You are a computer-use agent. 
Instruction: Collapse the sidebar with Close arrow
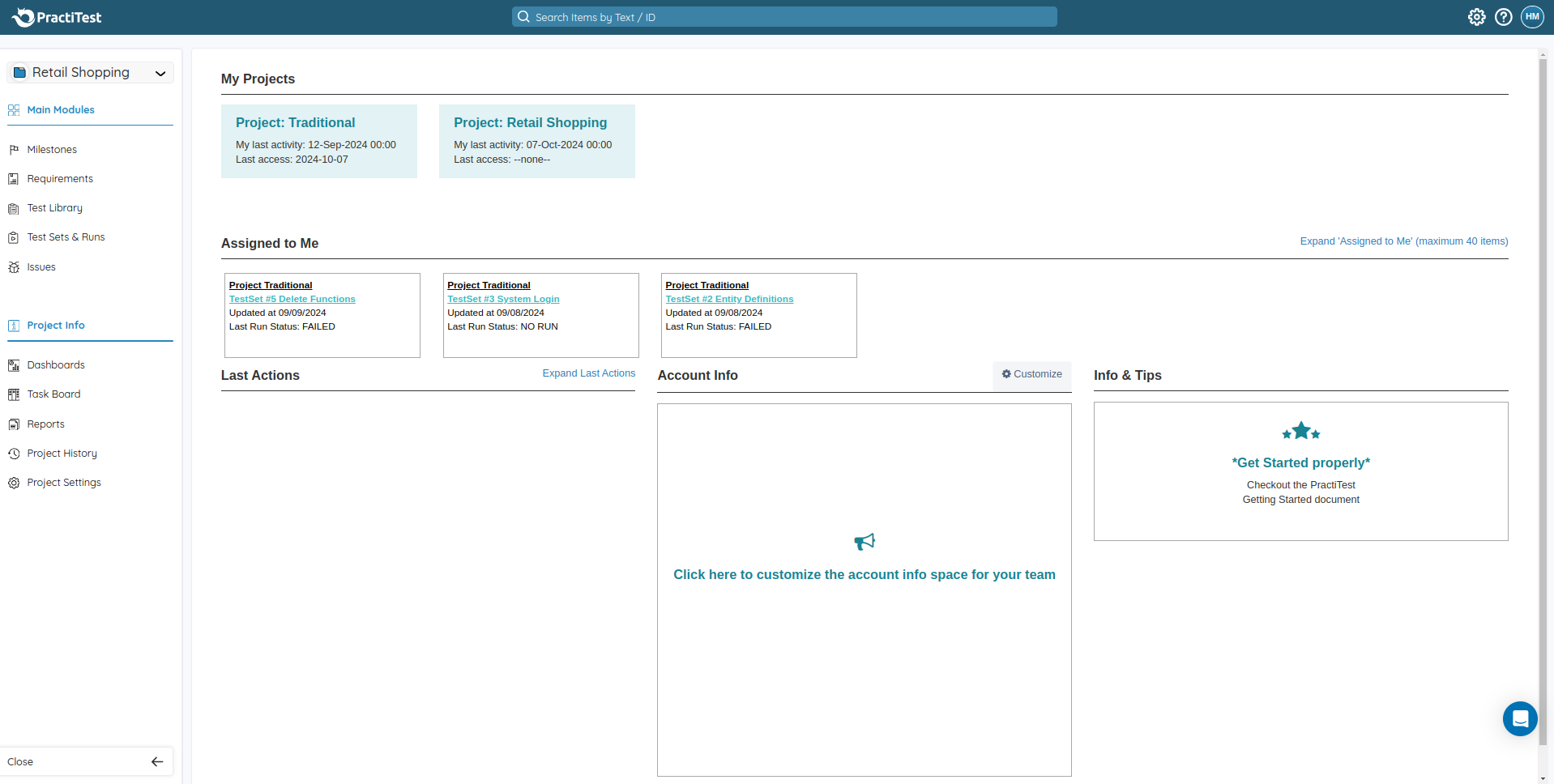click(x=157, y=761)
